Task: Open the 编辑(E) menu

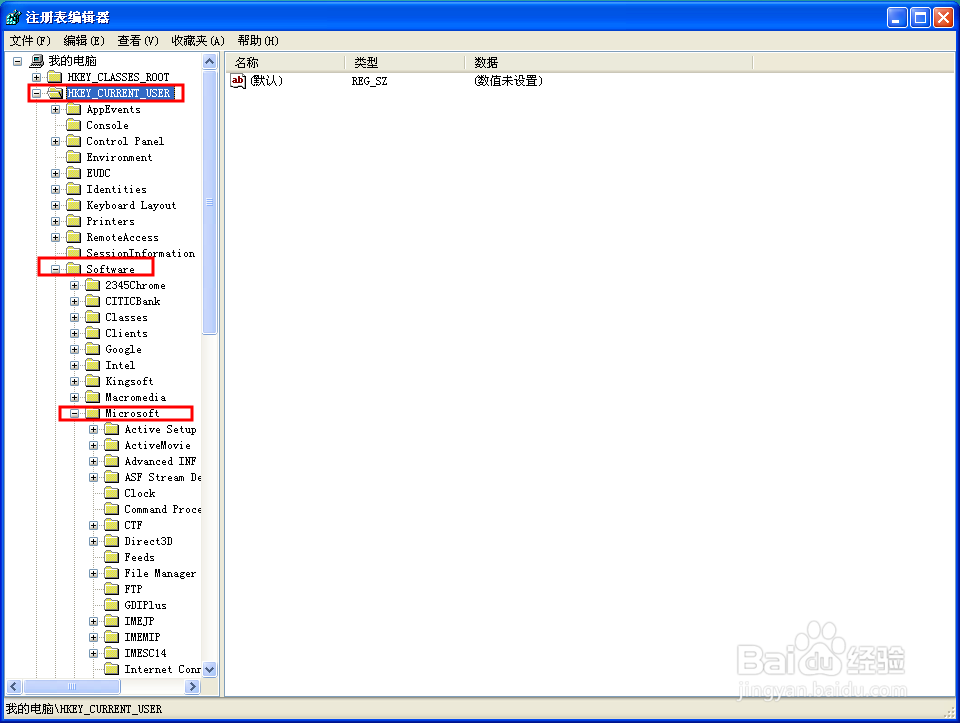Action: (84, 41)
